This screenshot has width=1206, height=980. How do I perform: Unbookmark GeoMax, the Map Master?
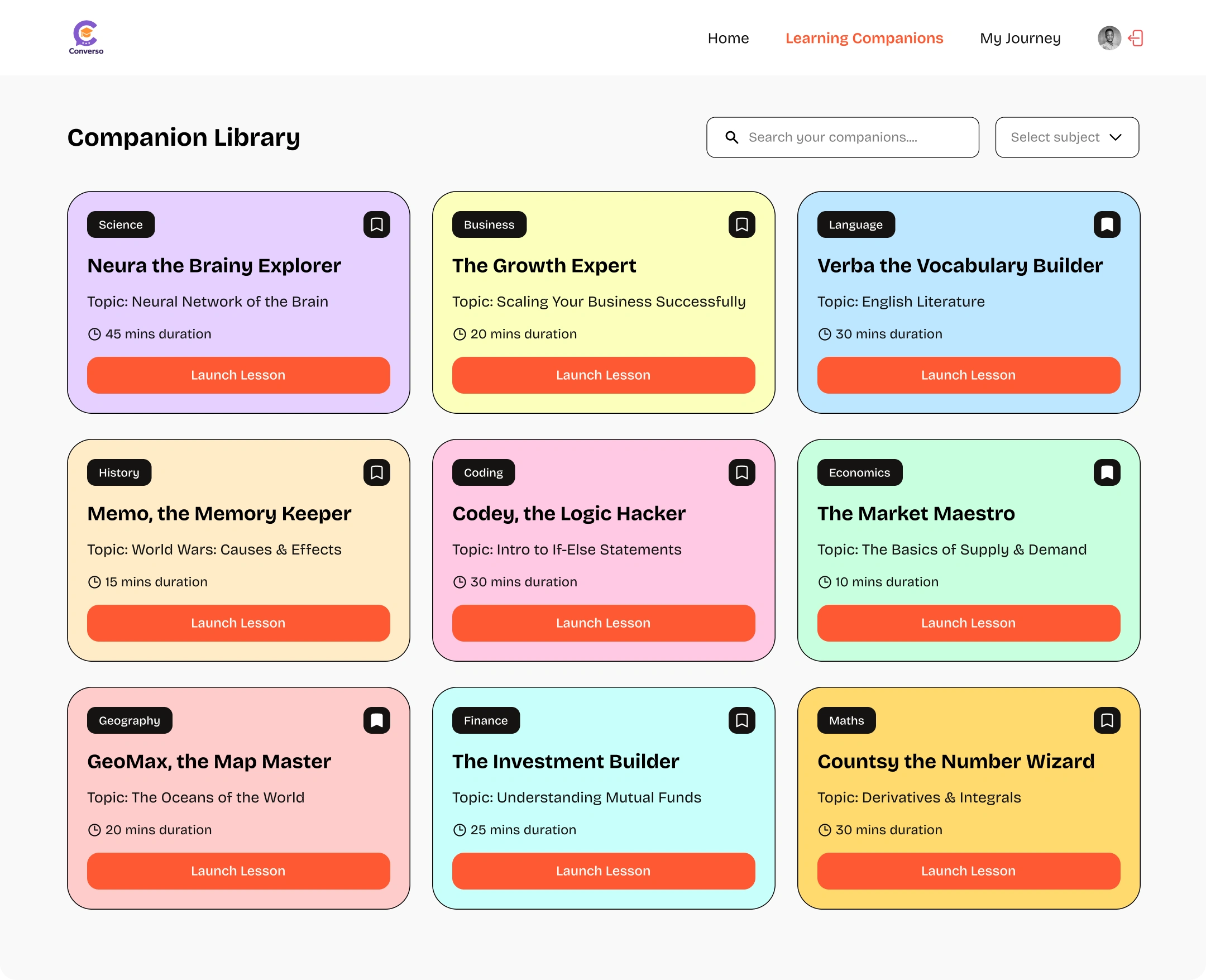[x=376, y=720]
